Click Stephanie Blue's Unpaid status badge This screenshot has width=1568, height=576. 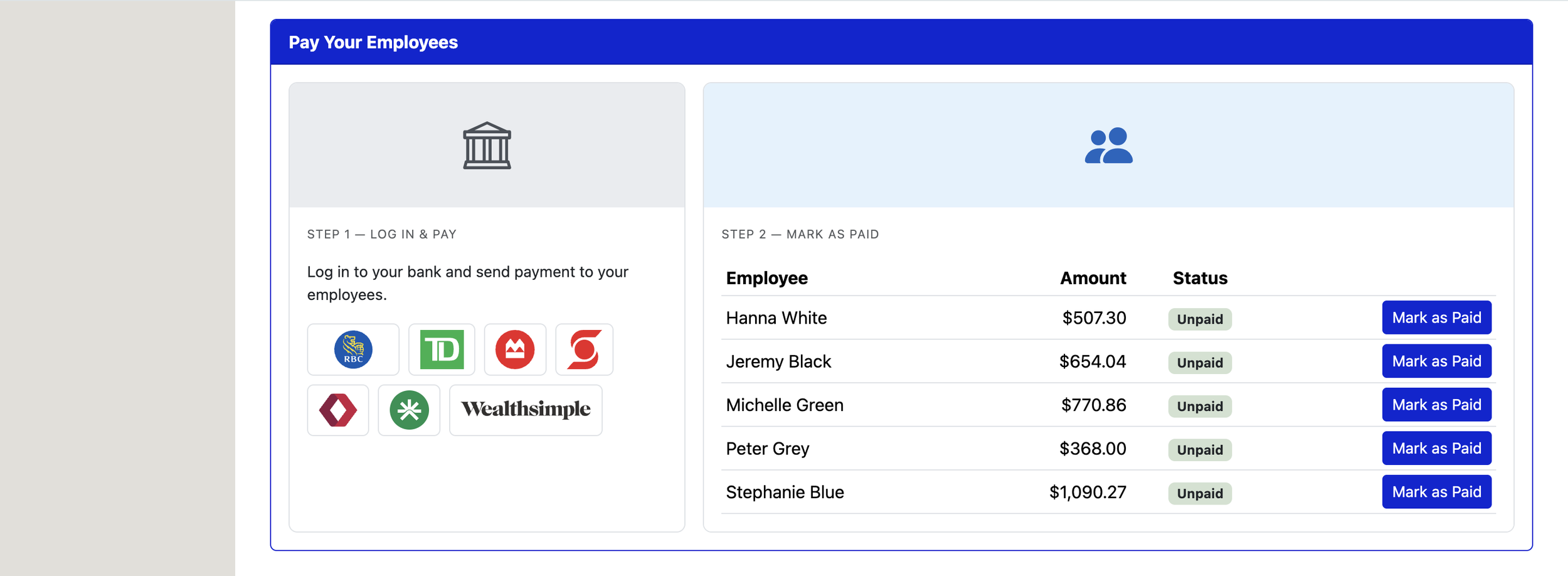coord(1200,494)
